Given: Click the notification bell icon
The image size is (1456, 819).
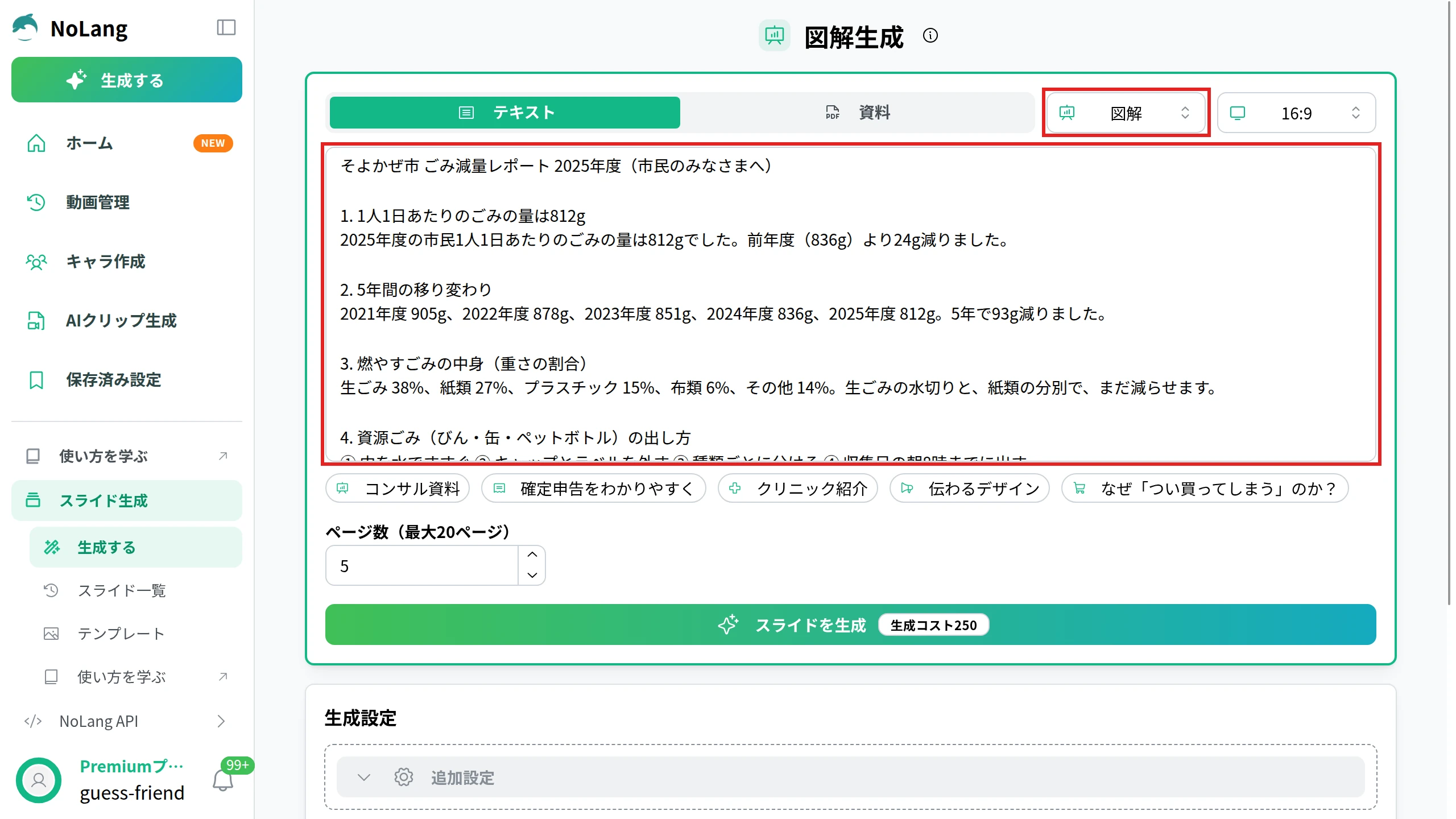Looking at the screenshot, I should [x=222, y=780].
